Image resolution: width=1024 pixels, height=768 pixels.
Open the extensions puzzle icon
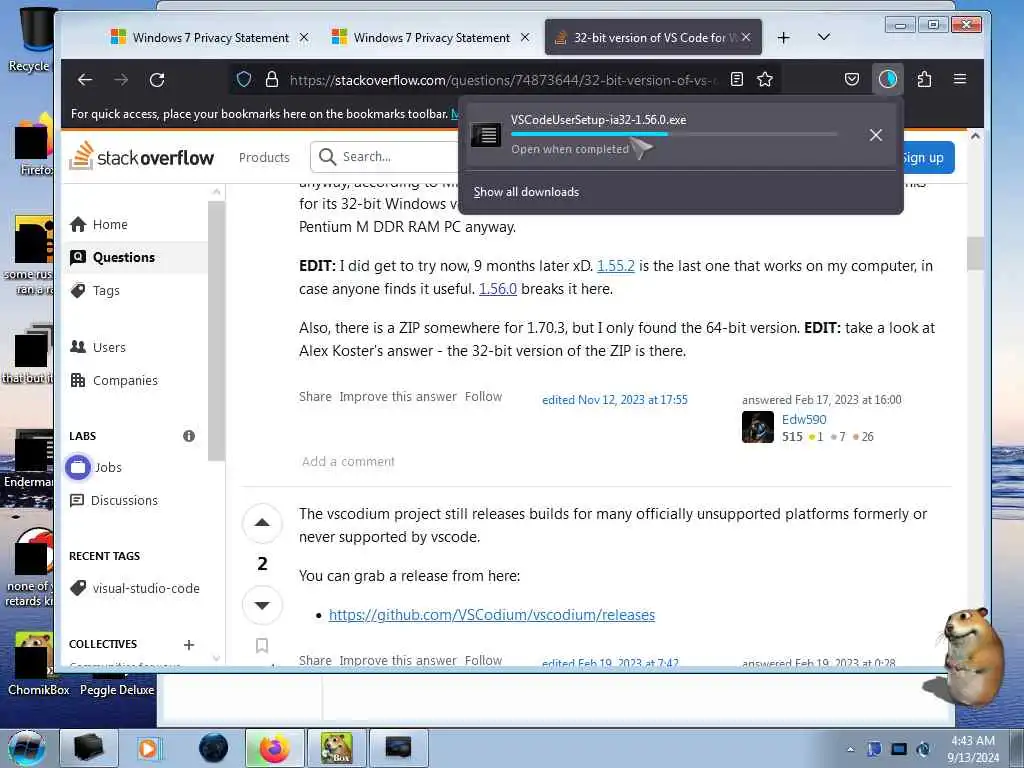click(x=924, y=80)
